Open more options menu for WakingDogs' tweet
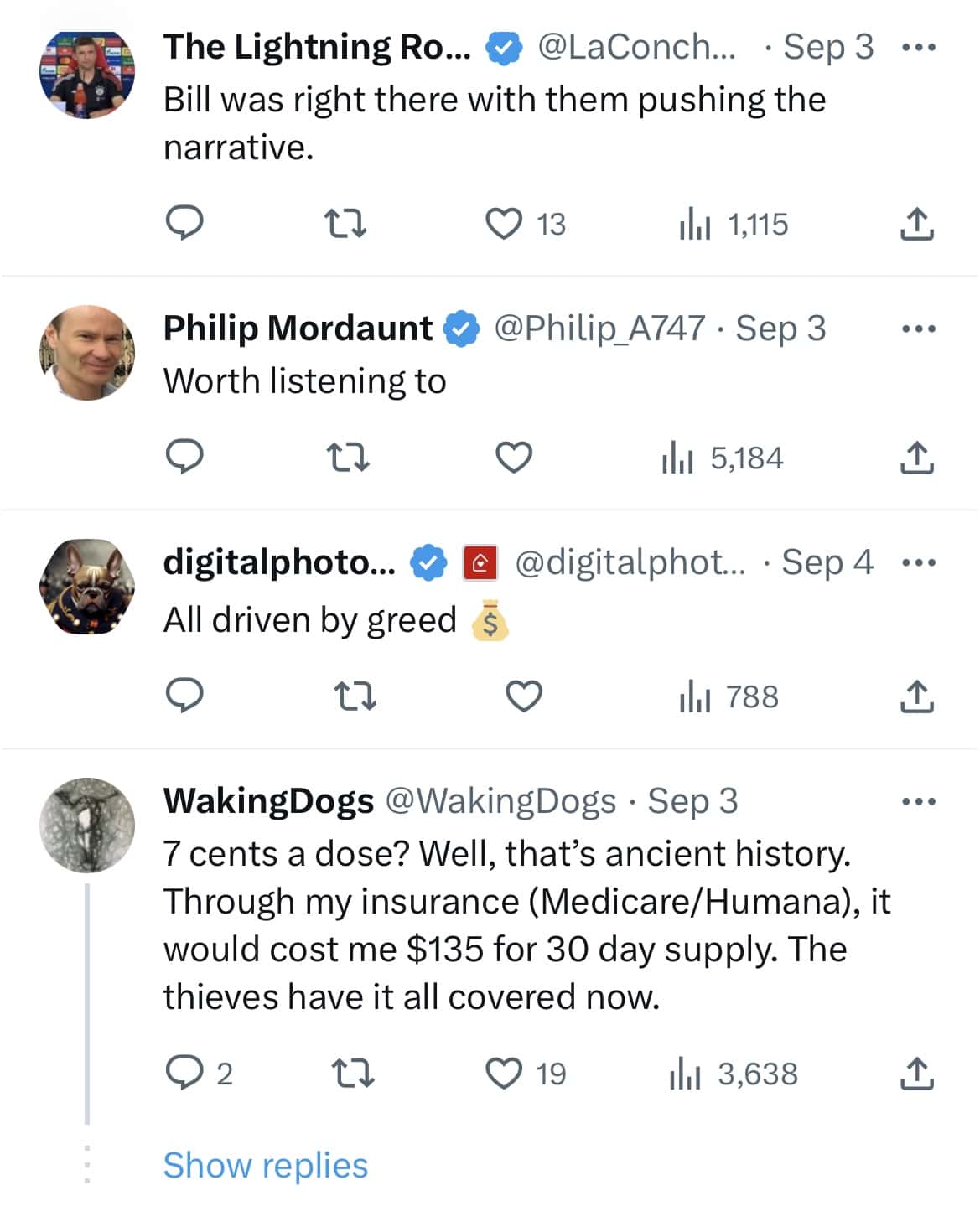The image size is (980, 1206). click(919, 800)
